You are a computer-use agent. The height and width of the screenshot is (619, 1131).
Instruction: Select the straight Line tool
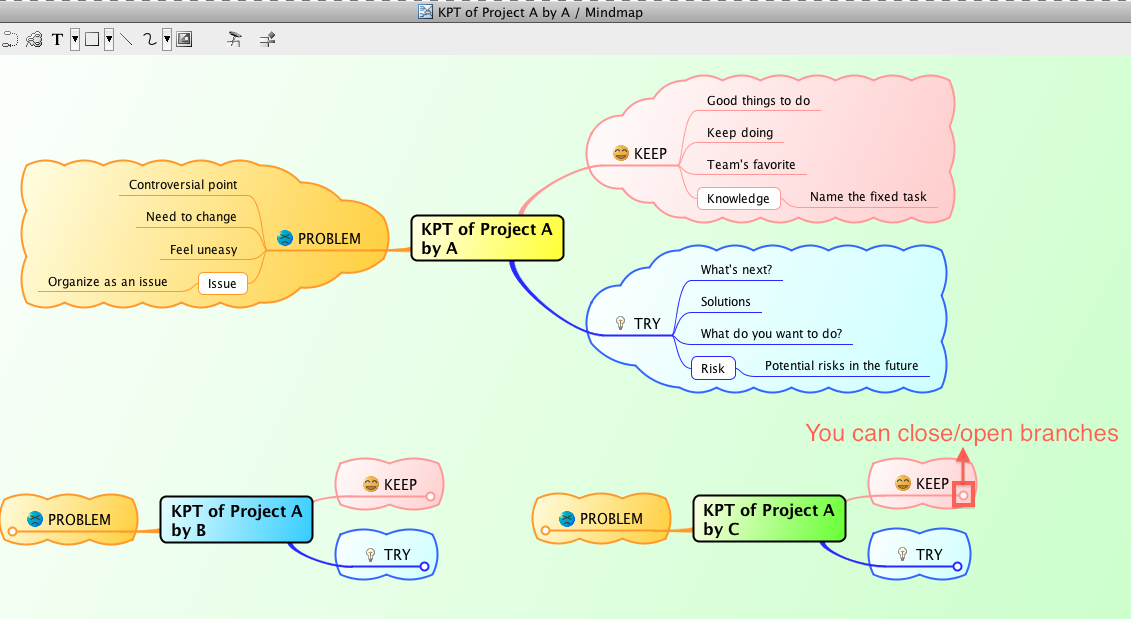tap(127, 40)
